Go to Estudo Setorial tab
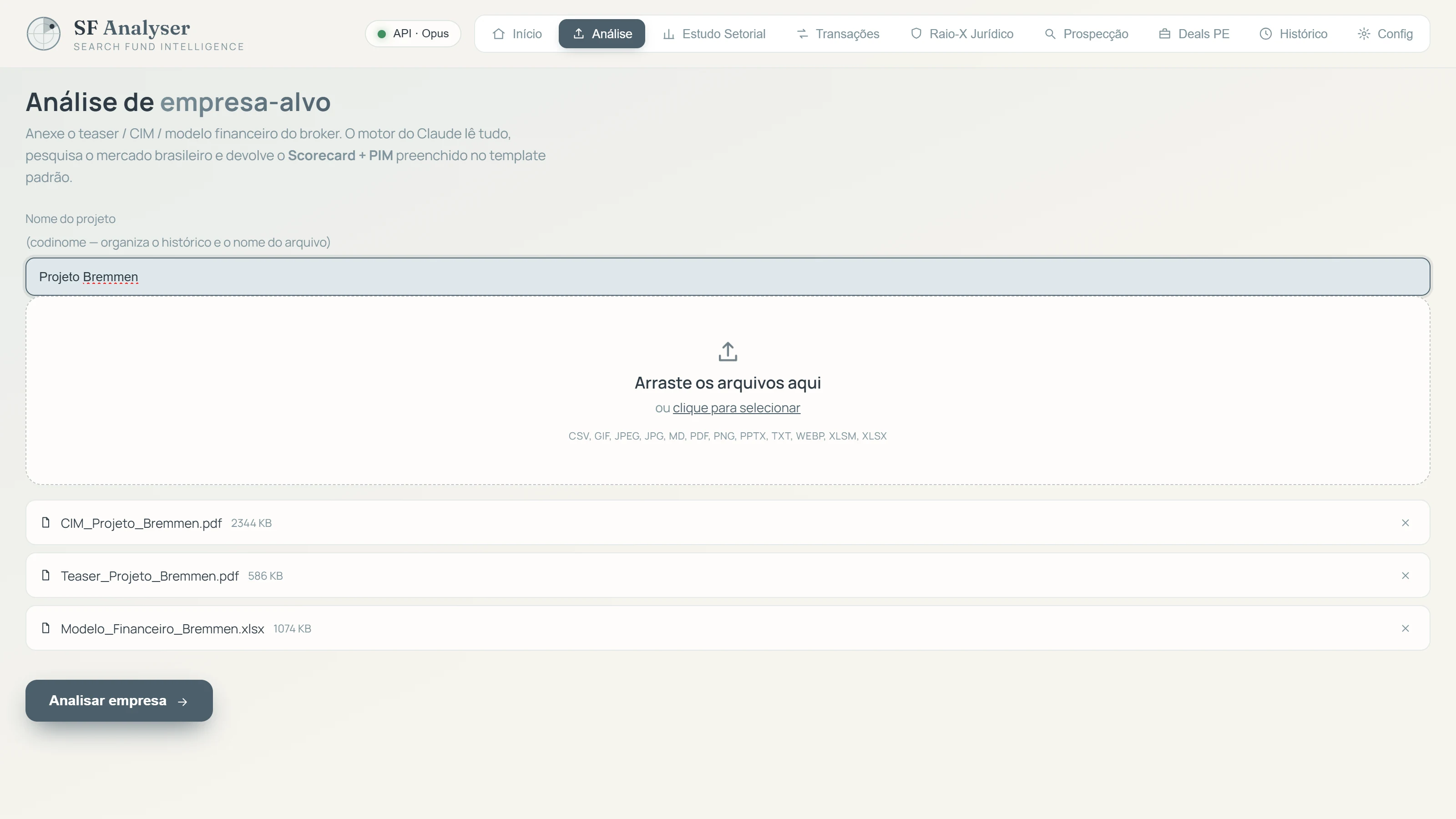The width and height of the screenshot is (1456, 819). 714,34
